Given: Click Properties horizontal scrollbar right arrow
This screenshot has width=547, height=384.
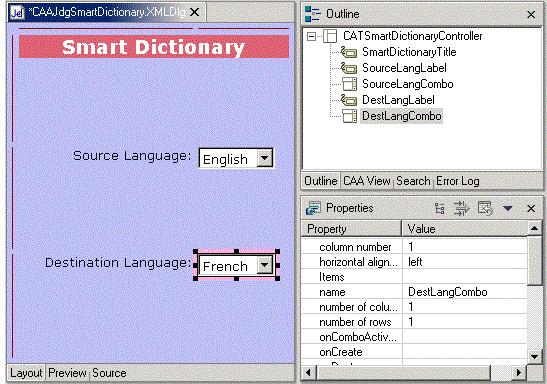Looking at the screenshot, I should click(x=519, y=372).
